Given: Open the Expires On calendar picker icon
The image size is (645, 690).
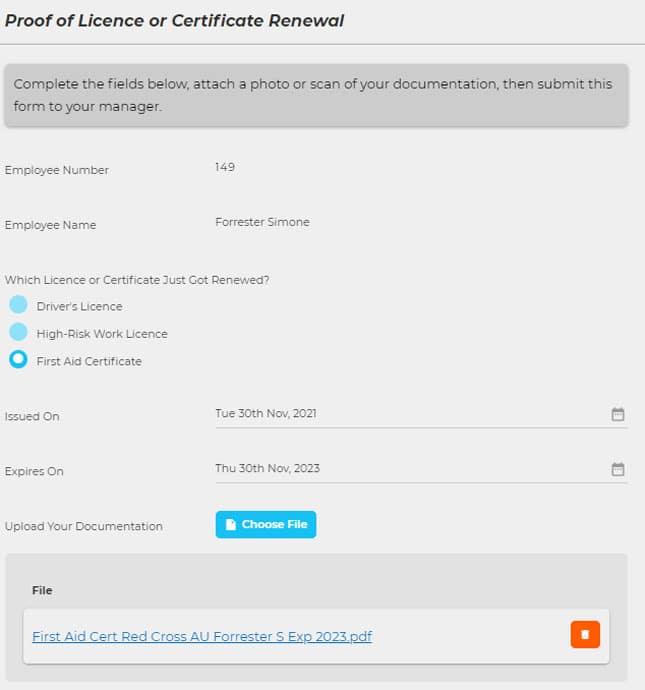Looking at the screenshot, I should (x=618, y=469).
